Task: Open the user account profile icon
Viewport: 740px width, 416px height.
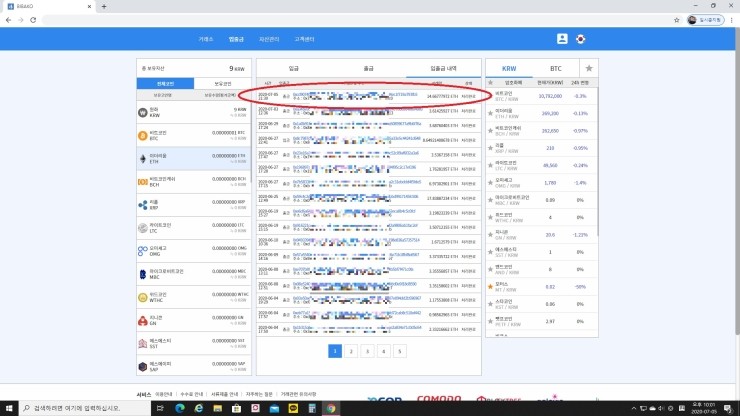Action: click(x=562, y=39)
